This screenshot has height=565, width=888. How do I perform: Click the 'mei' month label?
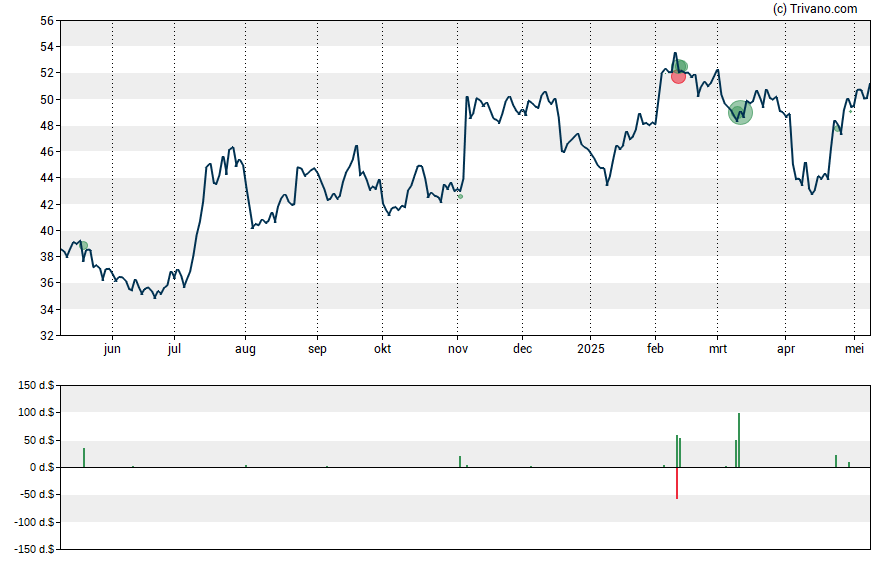(x=855, y=349)
